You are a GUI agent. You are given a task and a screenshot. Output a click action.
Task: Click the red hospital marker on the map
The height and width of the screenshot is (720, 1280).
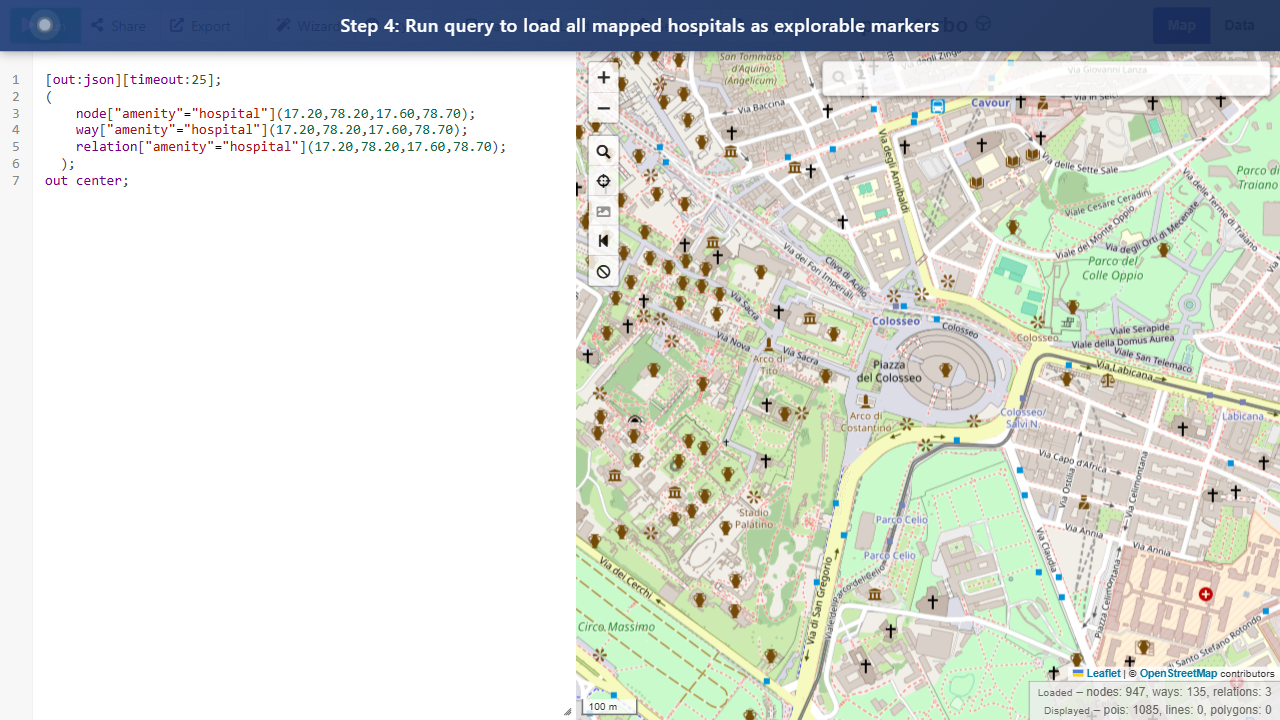pos(1205,594)
